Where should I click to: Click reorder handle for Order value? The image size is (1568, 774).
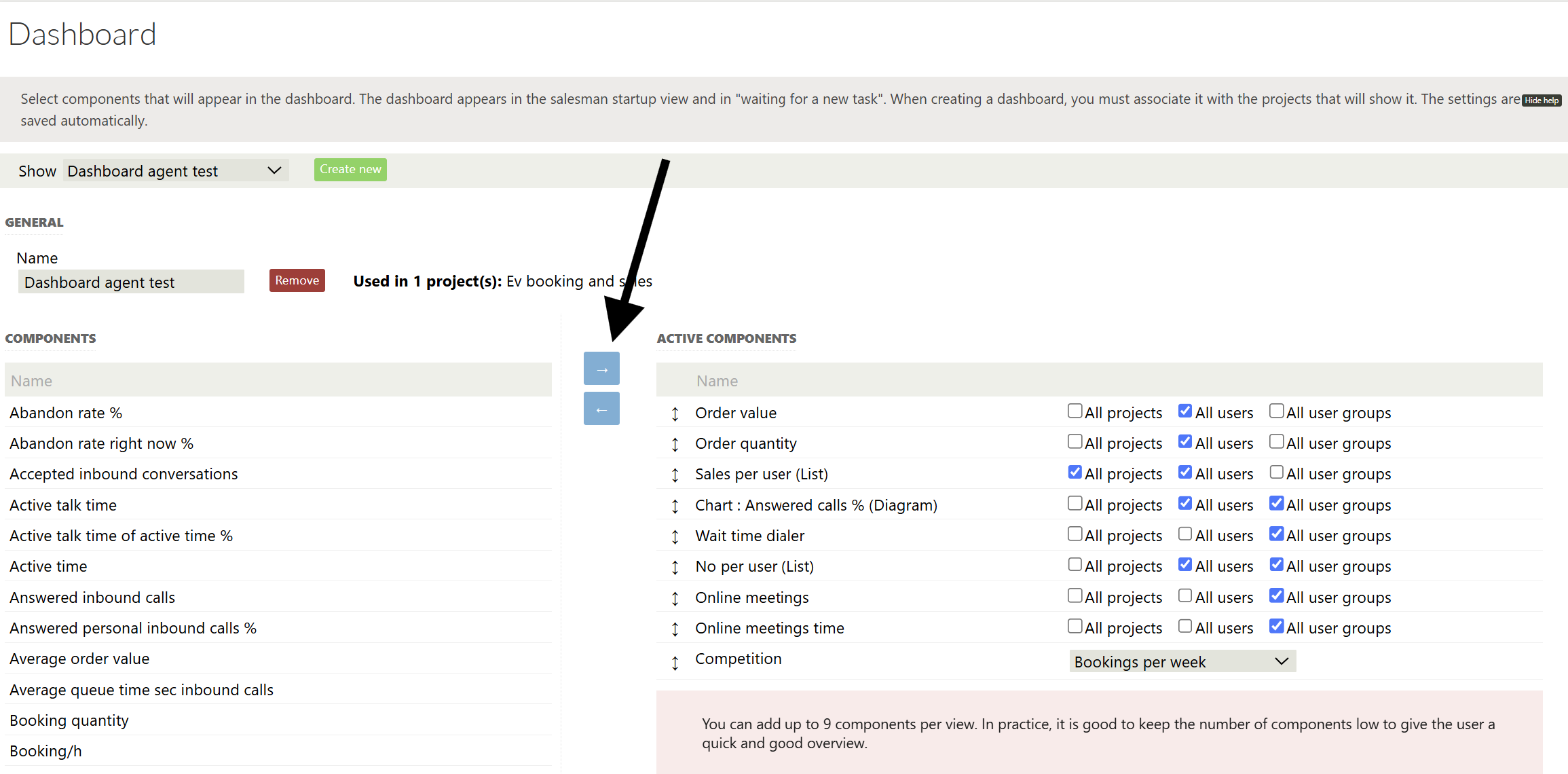point(675,413)
